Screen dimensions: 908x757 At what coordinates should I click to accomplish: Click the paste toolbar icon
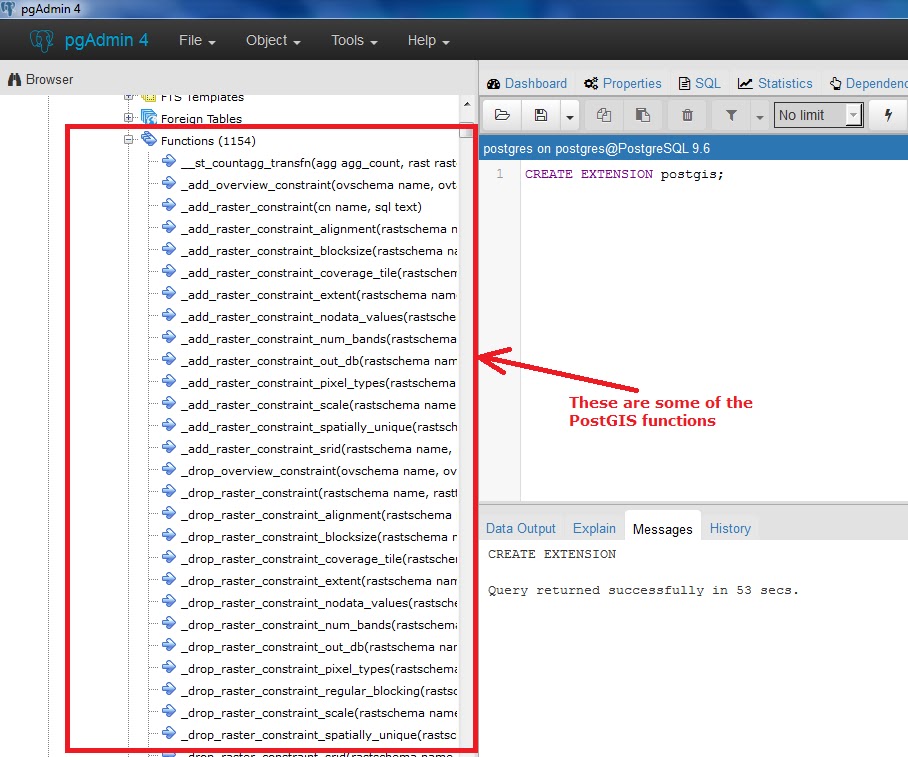[x=643, y=115]
